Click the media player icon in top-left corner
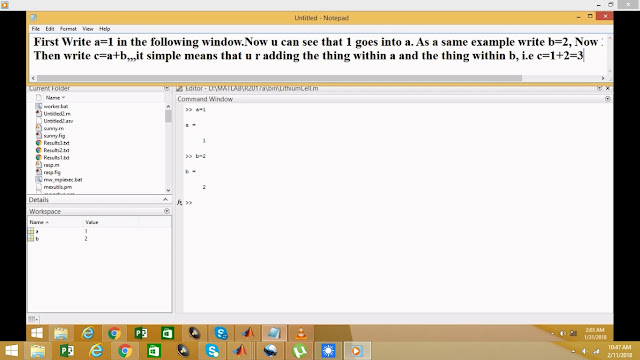640x360 pixels. [4, 5]
